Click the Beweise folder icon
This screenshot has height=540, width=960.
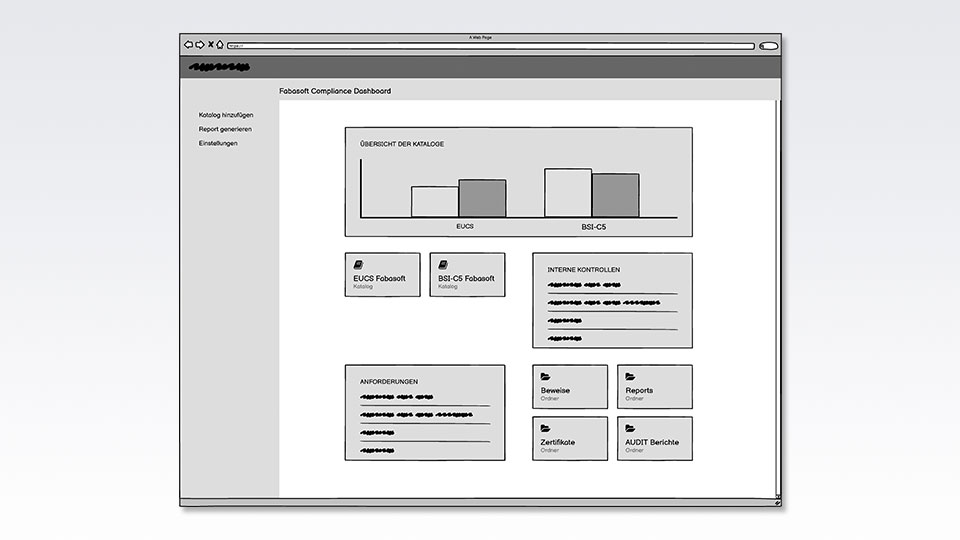(546, 377)
